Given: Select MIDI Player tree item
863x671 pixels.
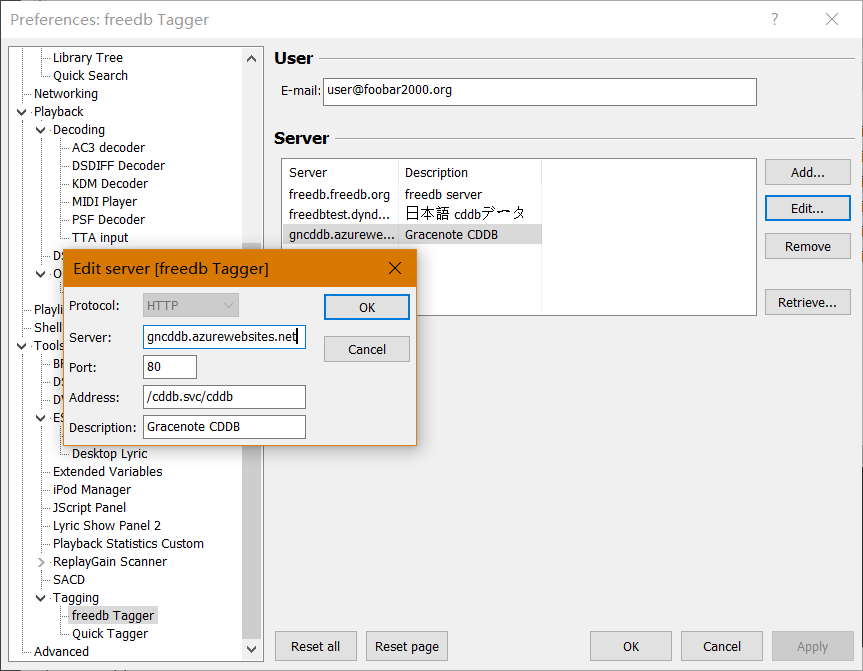Looking at the screenshot, I should click(104, 202).
